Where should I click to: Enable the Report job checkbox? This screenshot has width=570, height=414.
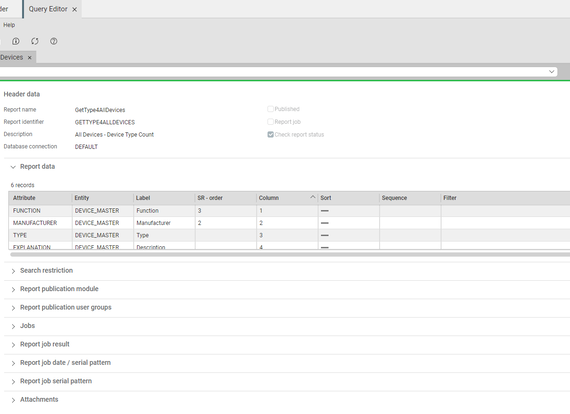point(270,122)
